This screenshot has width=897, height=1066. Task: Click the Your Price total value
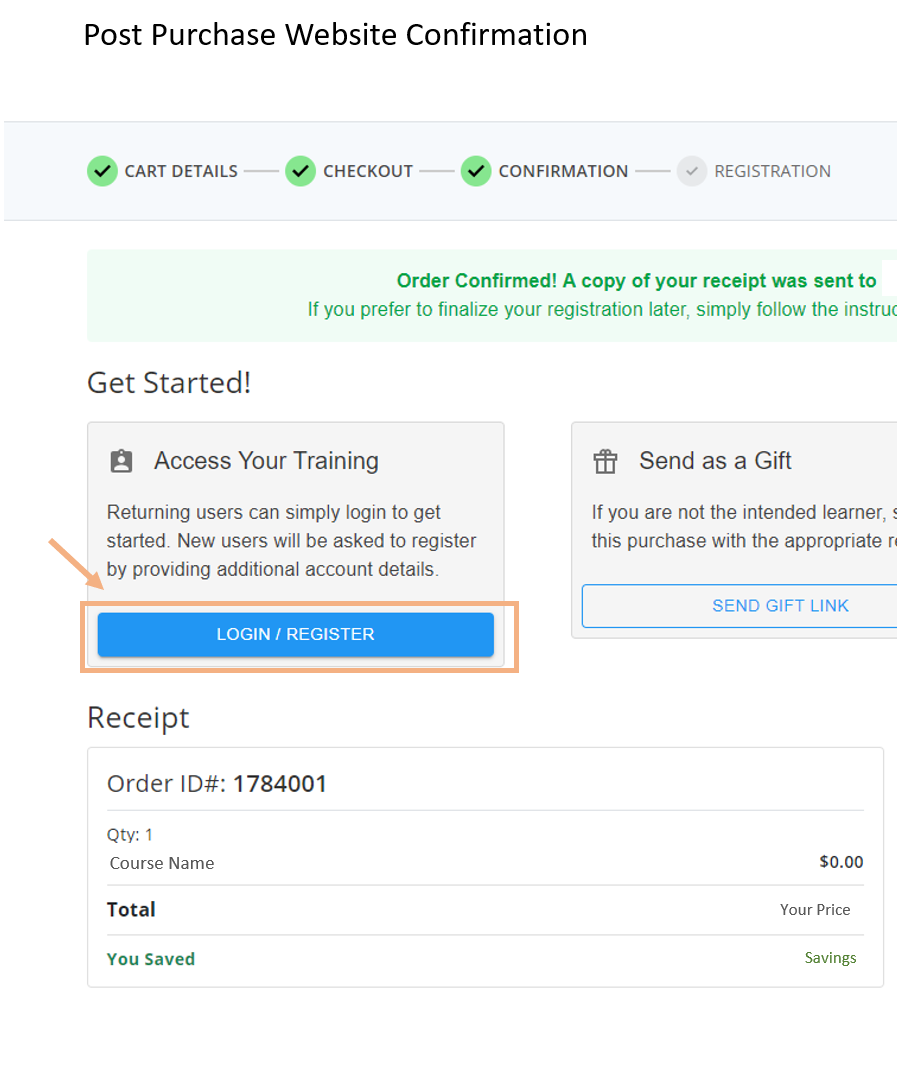pos(815,910)
